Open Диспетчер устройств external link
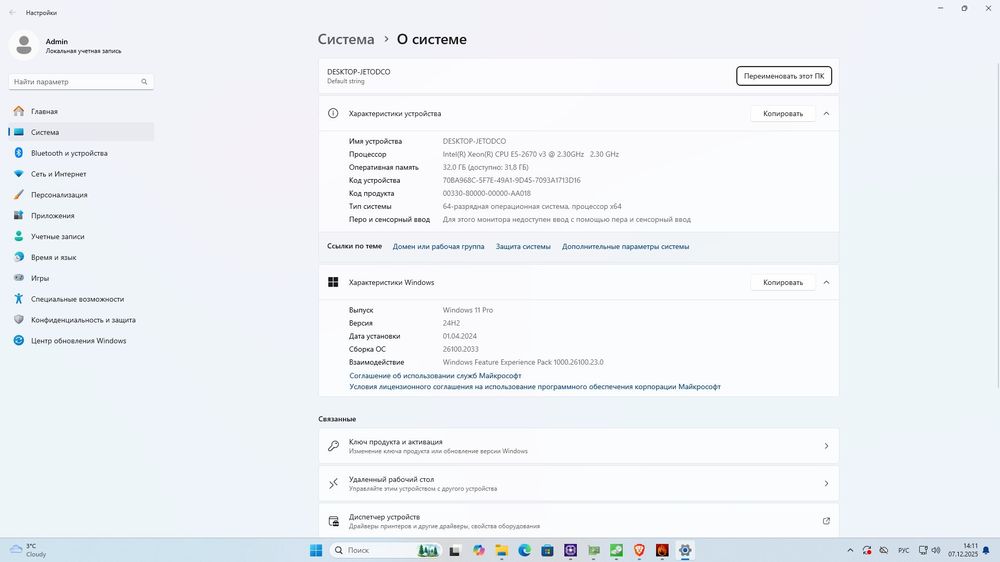Screen dimensions: 1000x562 tap(826, 521)
